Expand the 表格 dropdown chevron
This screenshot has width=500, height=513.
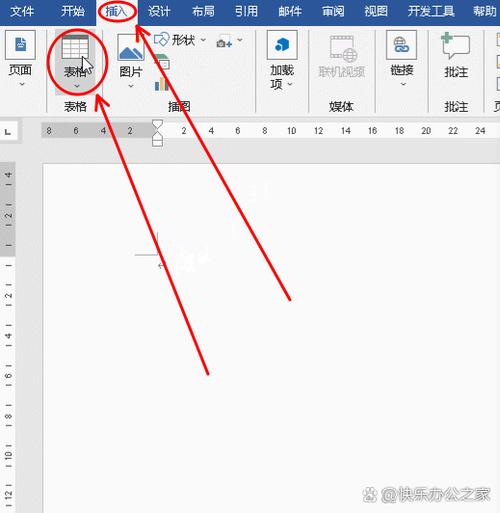coord(77,86)
